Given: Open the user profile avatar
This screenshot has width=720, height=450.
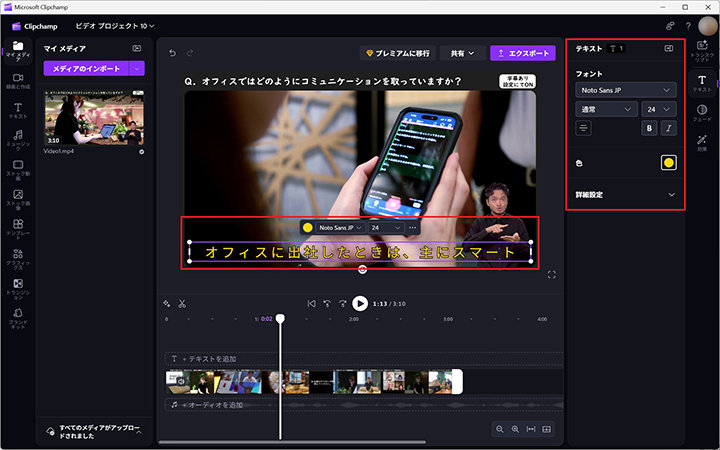Looking at the screenshot, I should 707,26.
